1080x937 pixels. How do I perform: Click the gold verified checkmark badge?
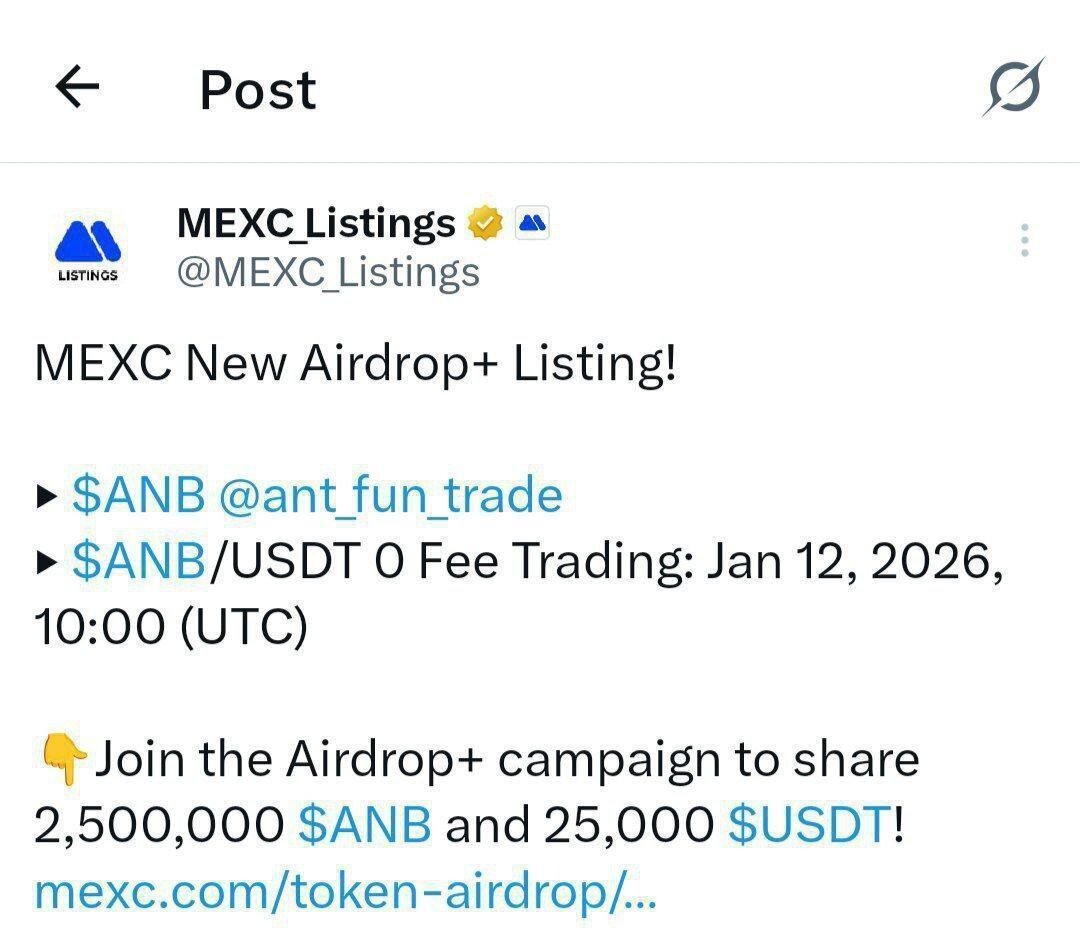click(485, 224)
